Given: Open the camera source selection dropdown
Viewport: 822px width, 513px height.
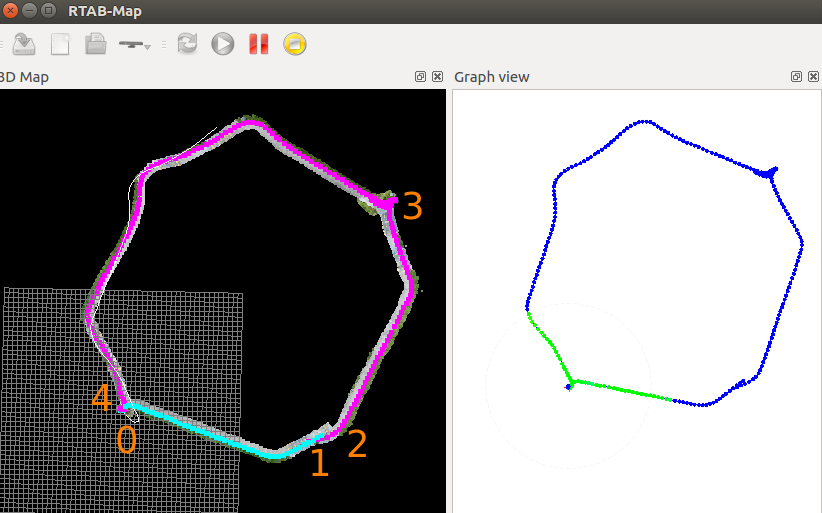Looking at the screenshot, I should tap(135, 45).
